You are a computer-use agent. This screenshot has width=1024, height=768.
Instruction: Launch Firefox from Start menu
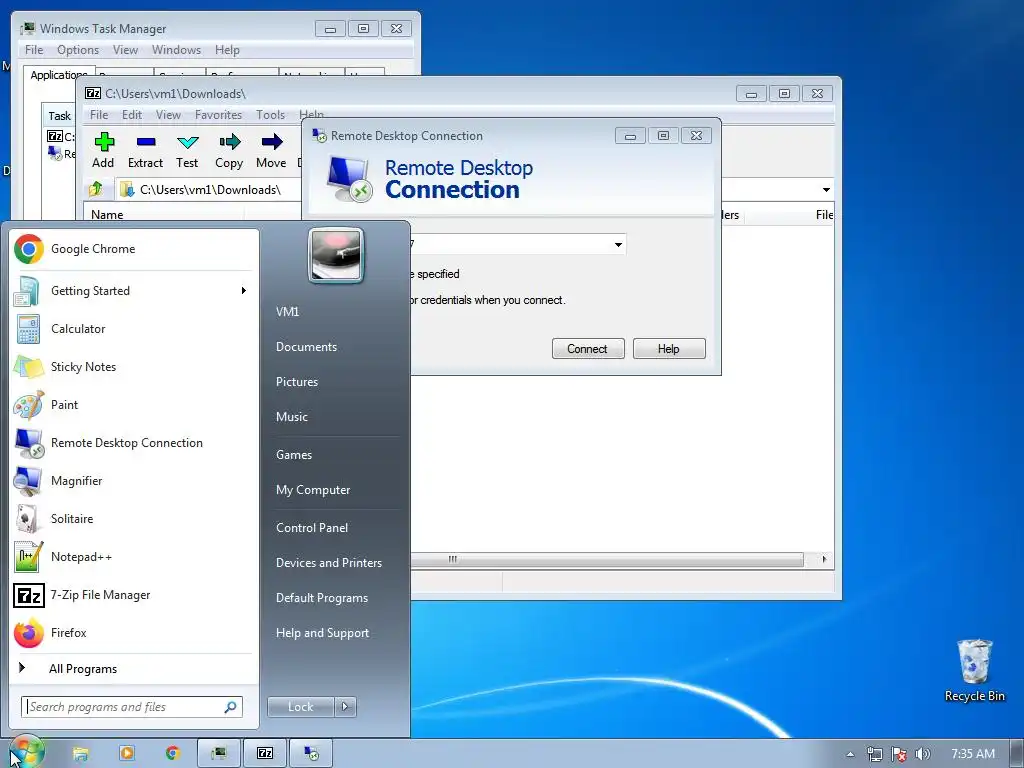(133, 633)
